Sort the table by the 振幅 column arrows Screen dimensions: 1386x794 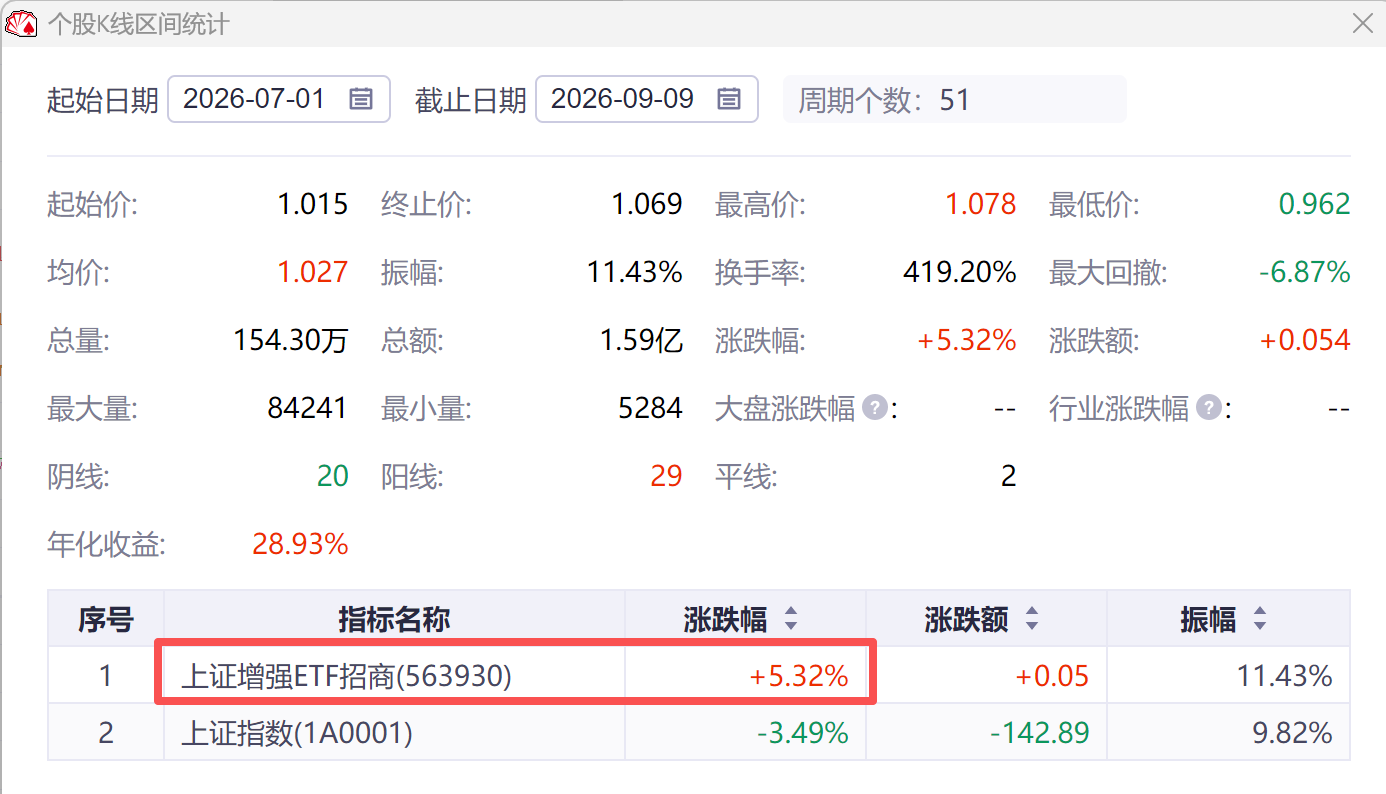pyautogui.click(x=1260, y=619)
